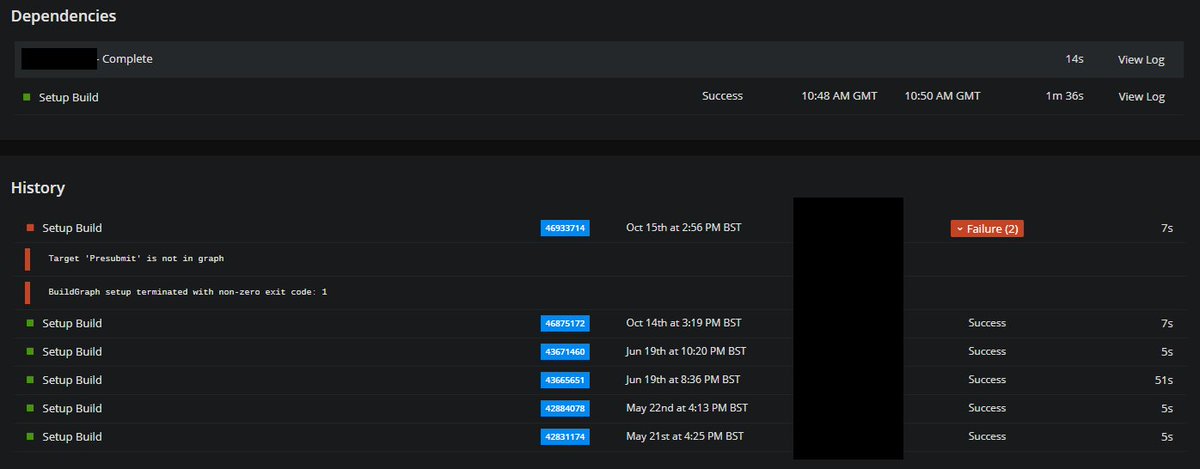Screen dimensions: 1200x469
Task: Click the 10:48 AM GMT start time
Action: tap(839, 97)
